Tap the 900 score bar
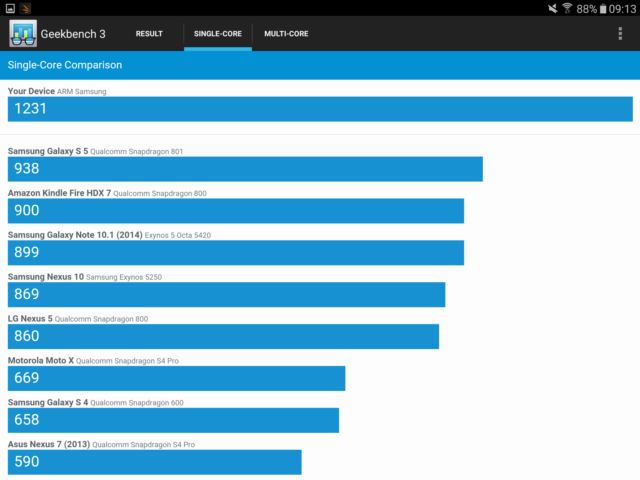 (x=236, y=211)
